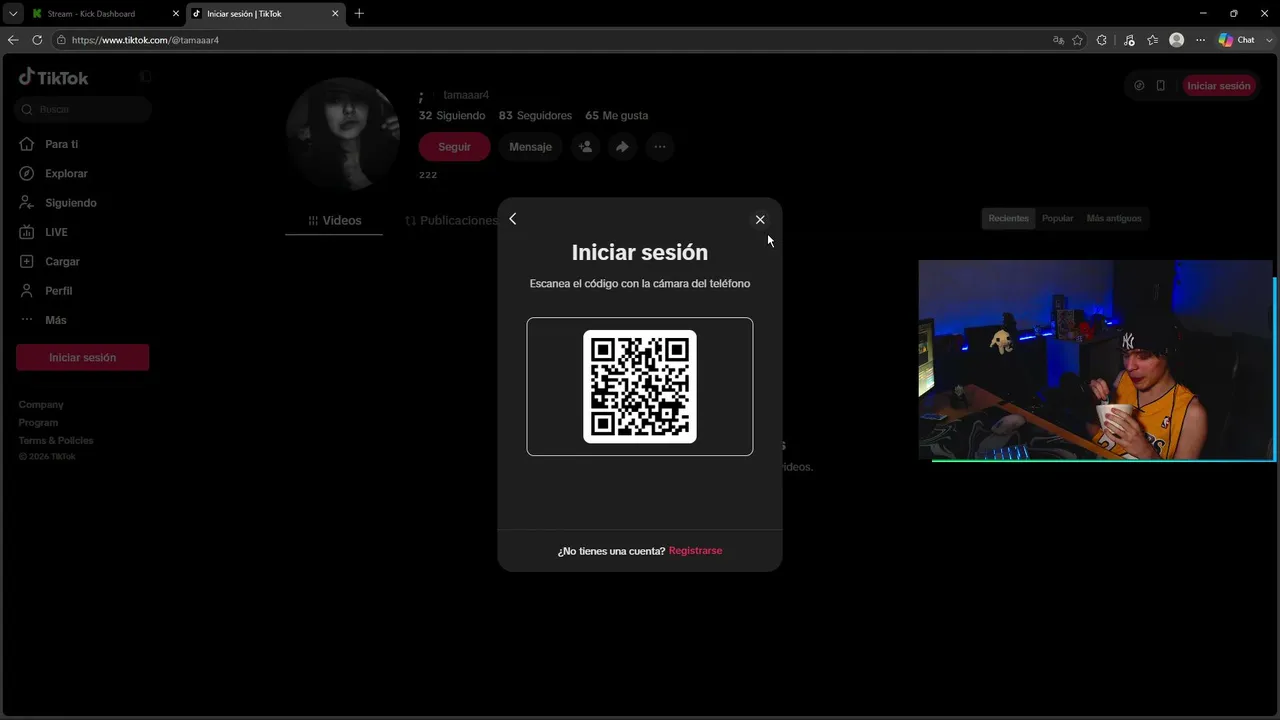Go back to the previous page

[13, 40]
